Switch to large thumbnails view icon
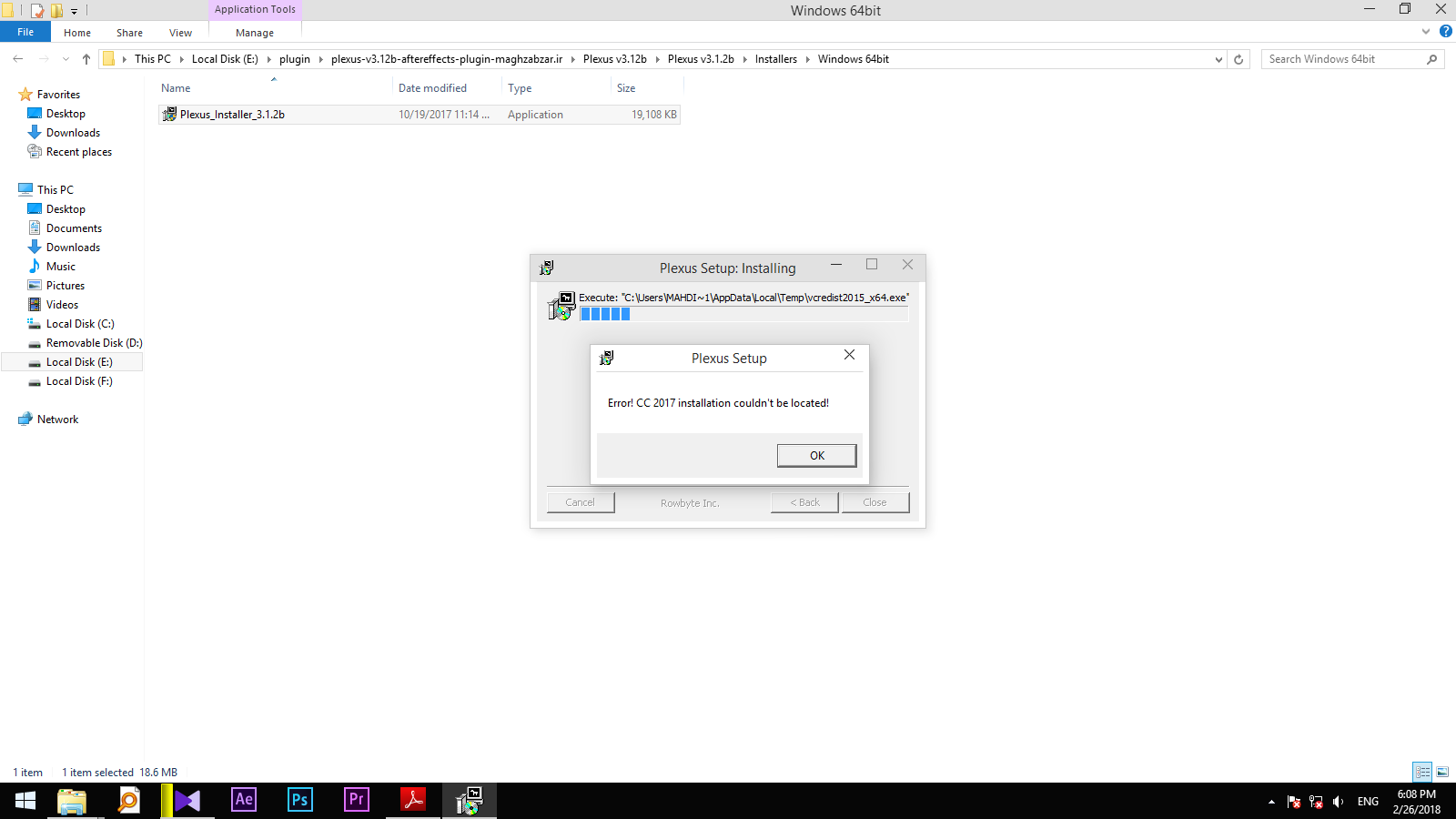The width and height of the screenshot is (1456, 819). tap(1442, 772)
